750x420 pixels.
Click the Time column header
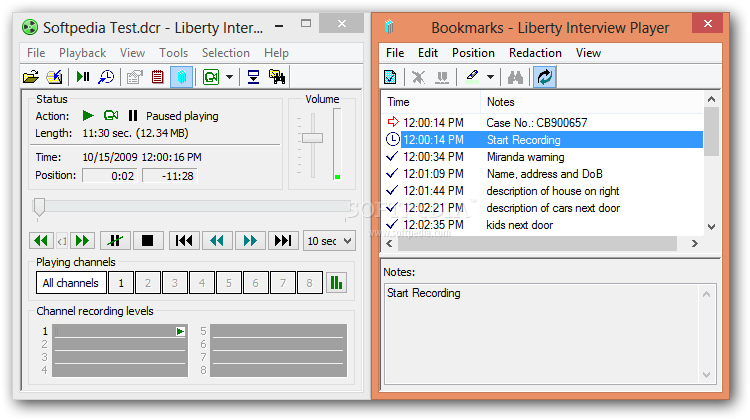pyautogui.click(x=431, y=102)
